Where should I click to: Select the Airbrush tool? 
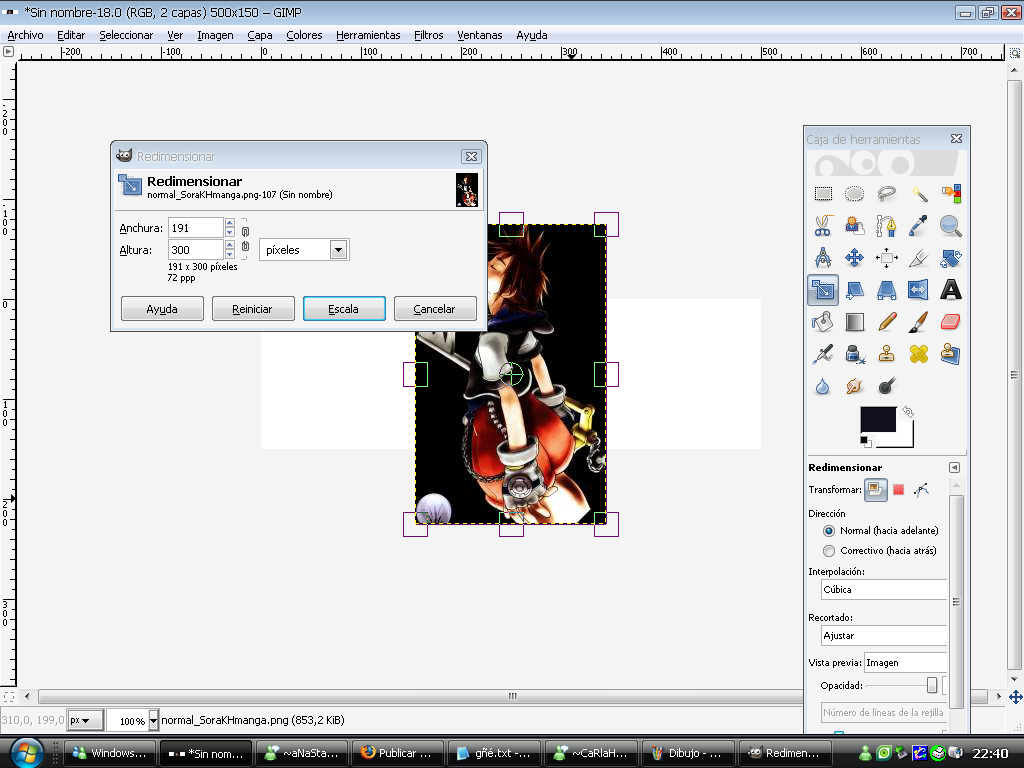pos(823,354)
